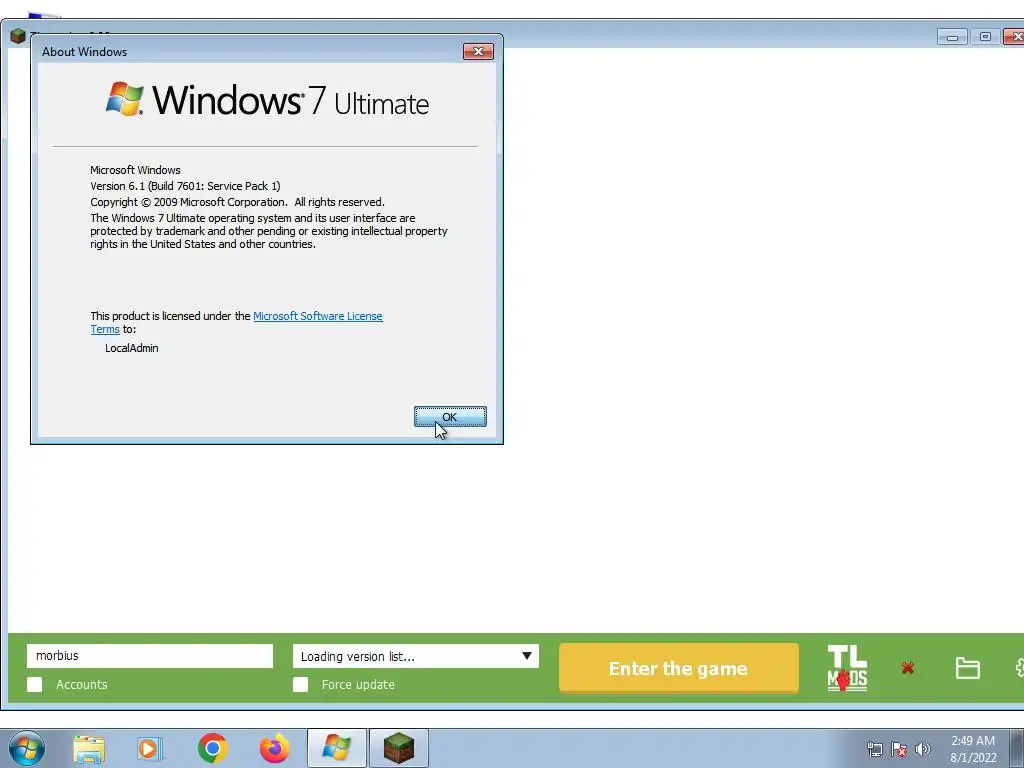This screenshot has width=1024, height=768.
Task: Open Google Chrome from taskbar
Action: [212, 748]
